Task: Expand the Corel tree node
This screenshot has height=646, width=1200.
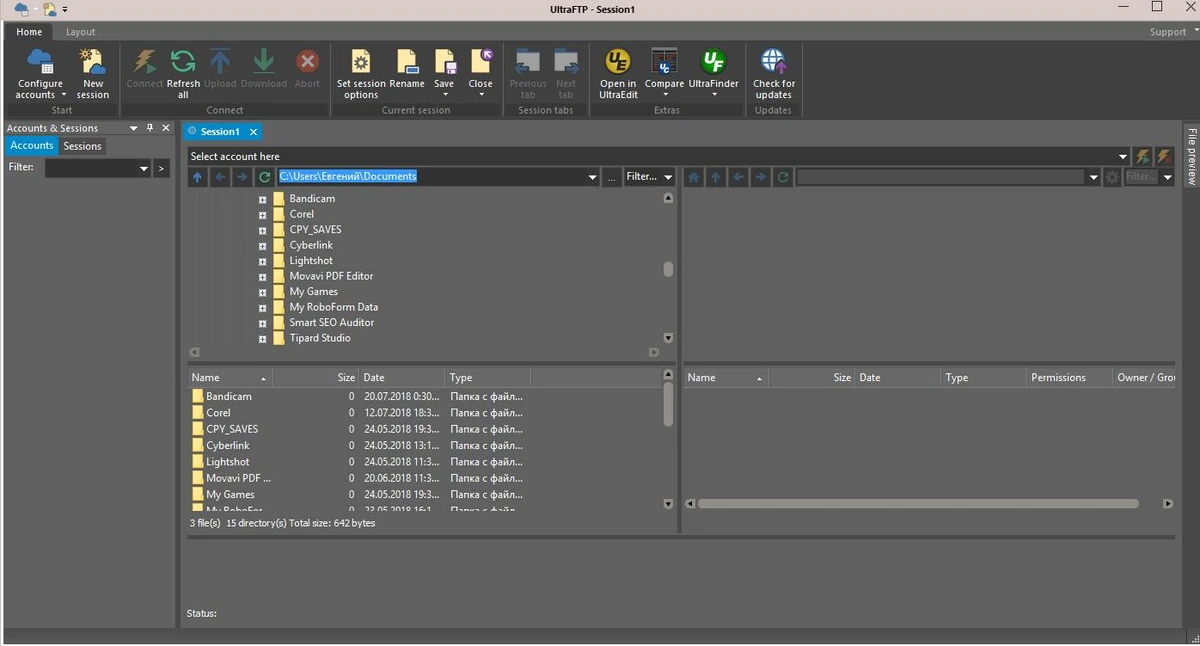Action: (x=263, y=214)
